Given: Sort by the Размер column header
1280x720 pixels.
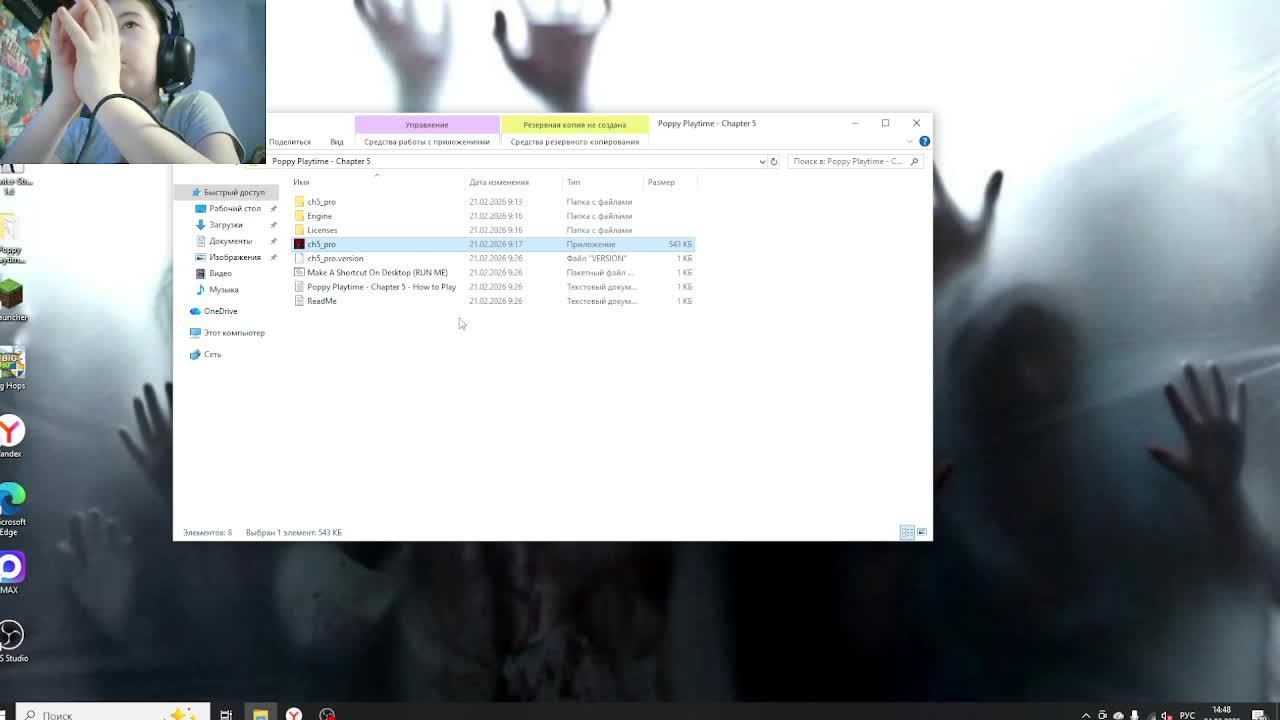Looking at the screenshot, I should point(669,182).
